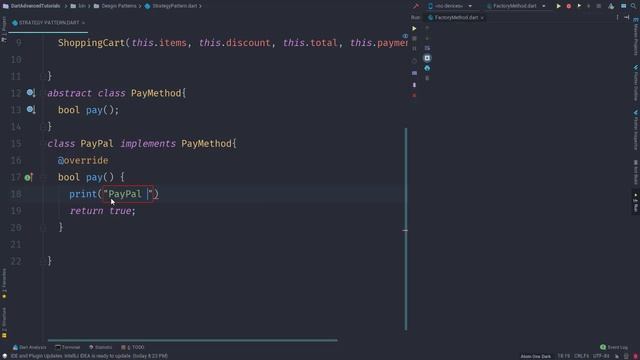The image size is (640, 360).
Task: Click the fold end marker on line 22
Action: 43,261
